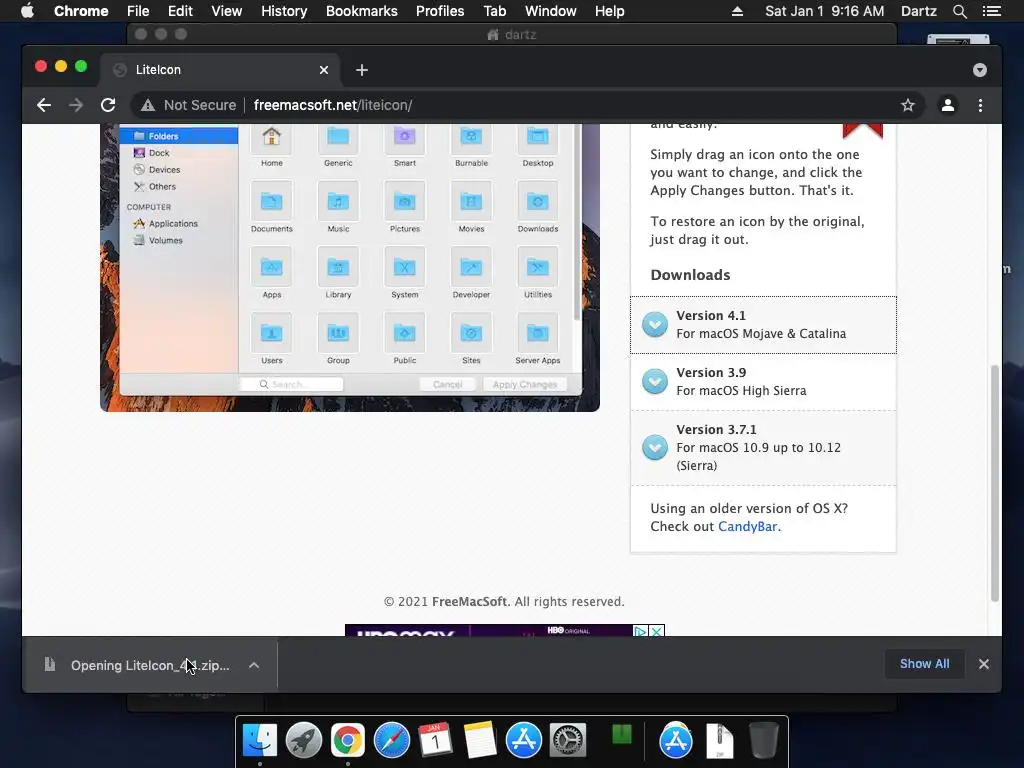Open the Applications folder in the Dock
Screen dimensions: 1024x768
pos(676,740)
